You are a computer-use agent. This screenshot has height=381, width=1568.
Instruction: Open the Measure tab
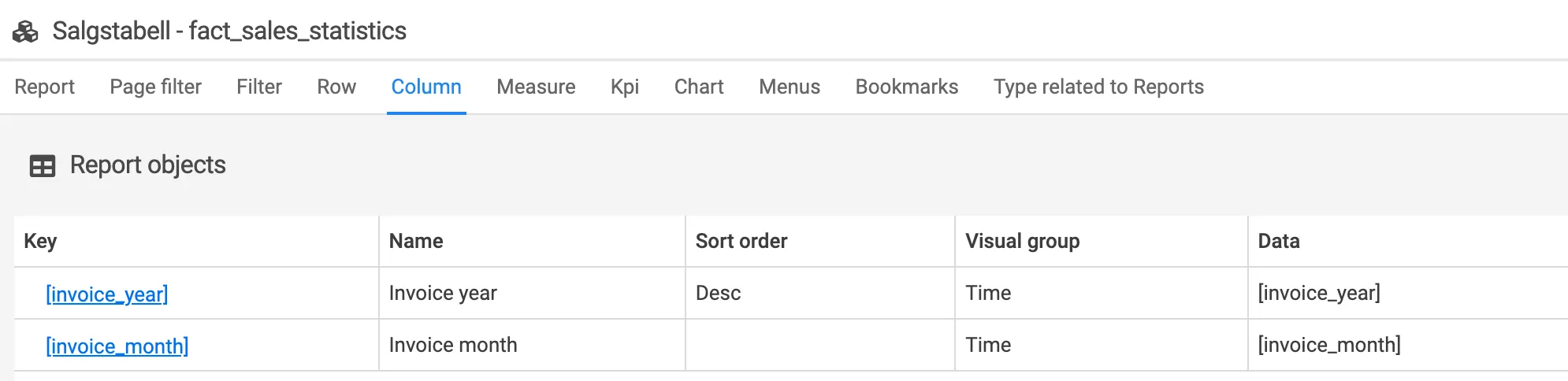click(x=536, y=87)
